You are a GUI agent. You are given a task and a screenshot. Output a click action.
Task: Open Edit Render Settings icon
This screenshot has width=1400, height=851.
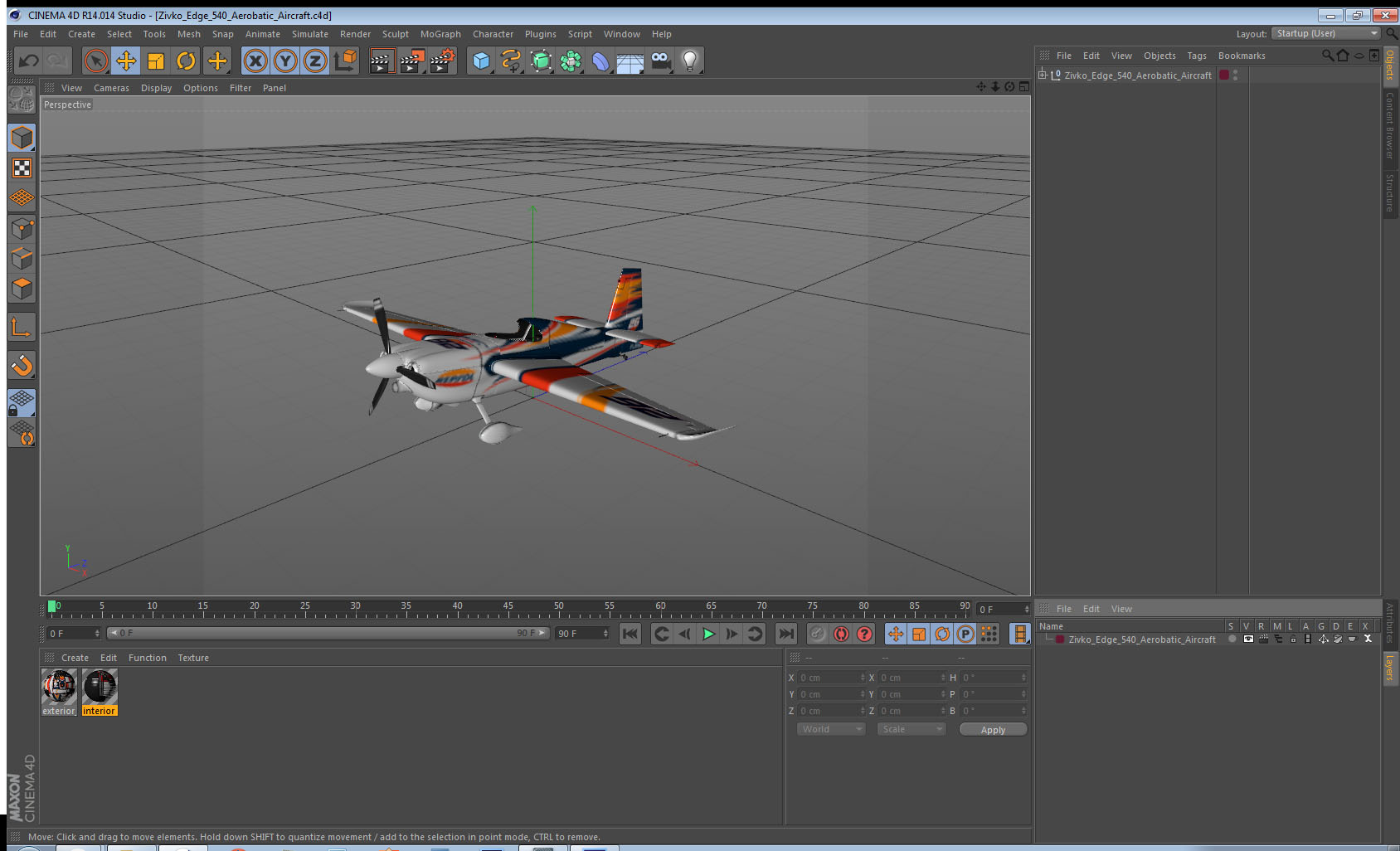click(x=443, y=61)
